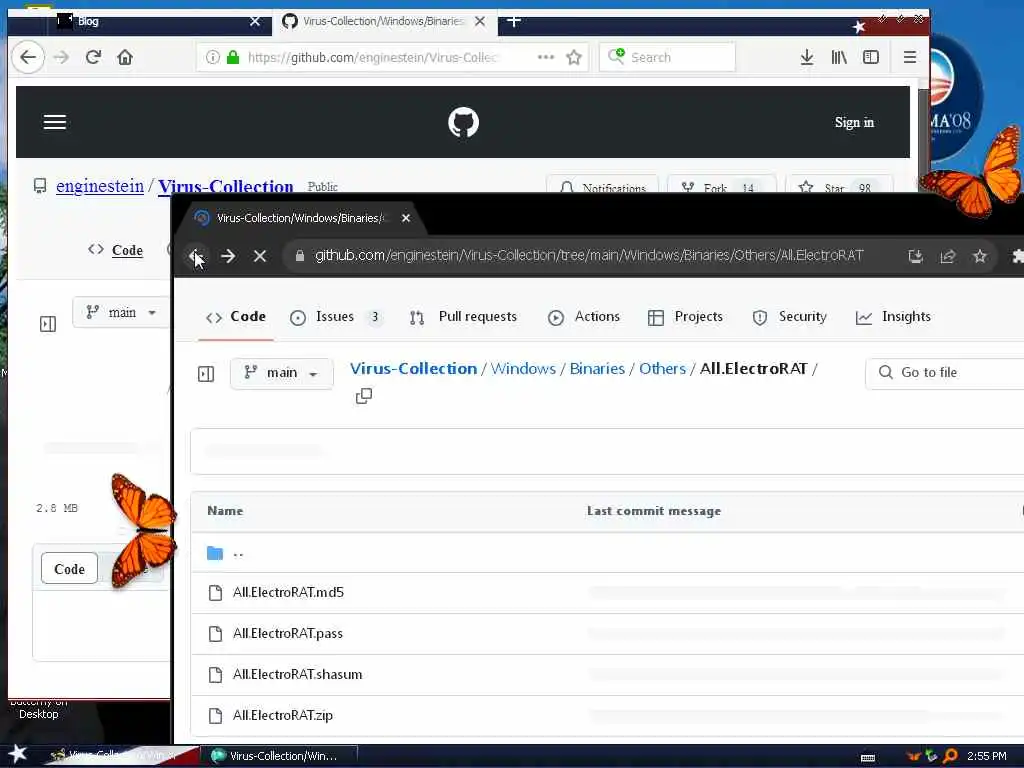1024x768 pixels.
Task: Click the Firefox address bar URL
Action: [x=372, y=57]
